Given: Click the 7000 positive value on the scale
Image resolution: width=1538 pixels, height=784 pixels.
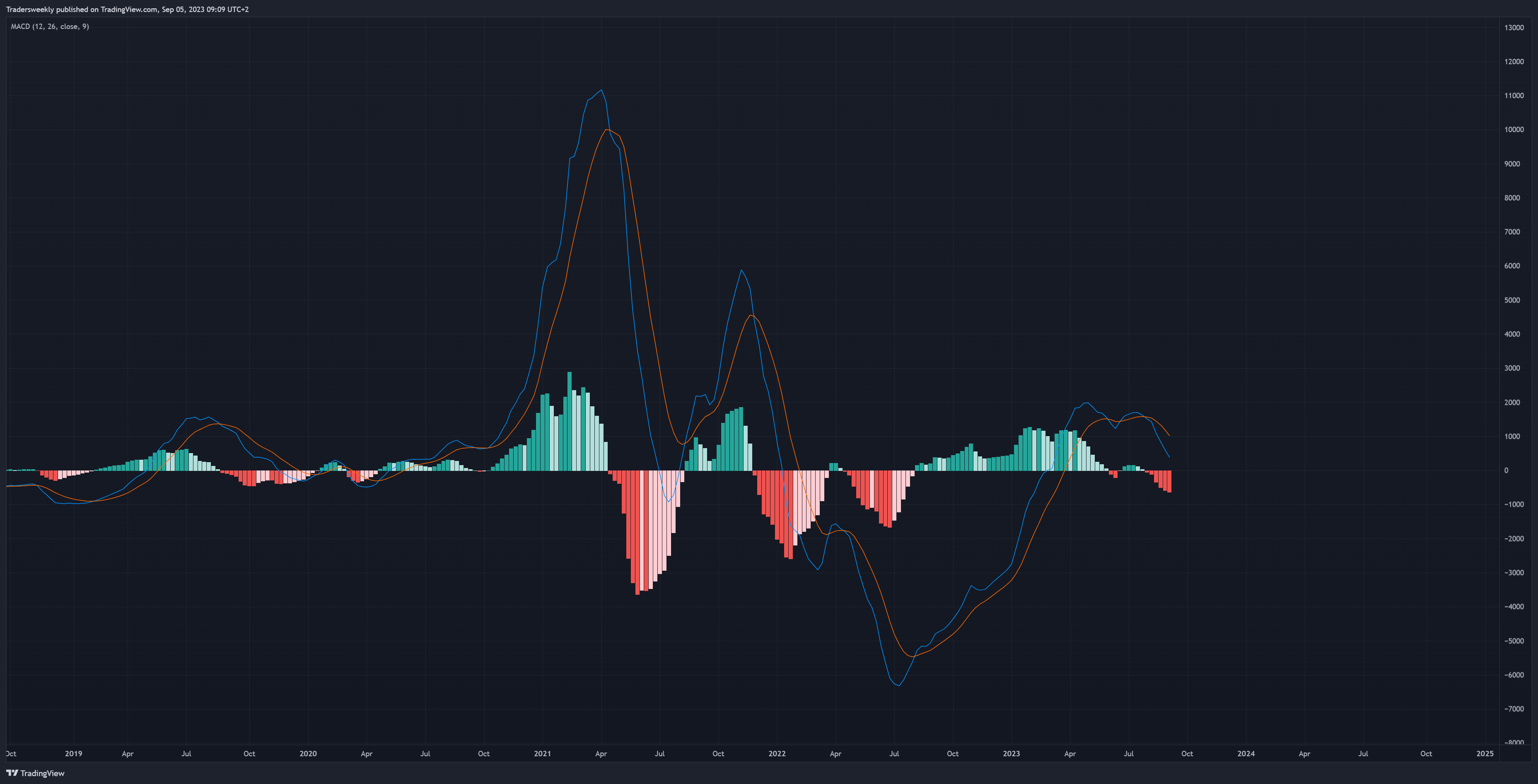Looking at the screenshot, I should point(1512,232).
